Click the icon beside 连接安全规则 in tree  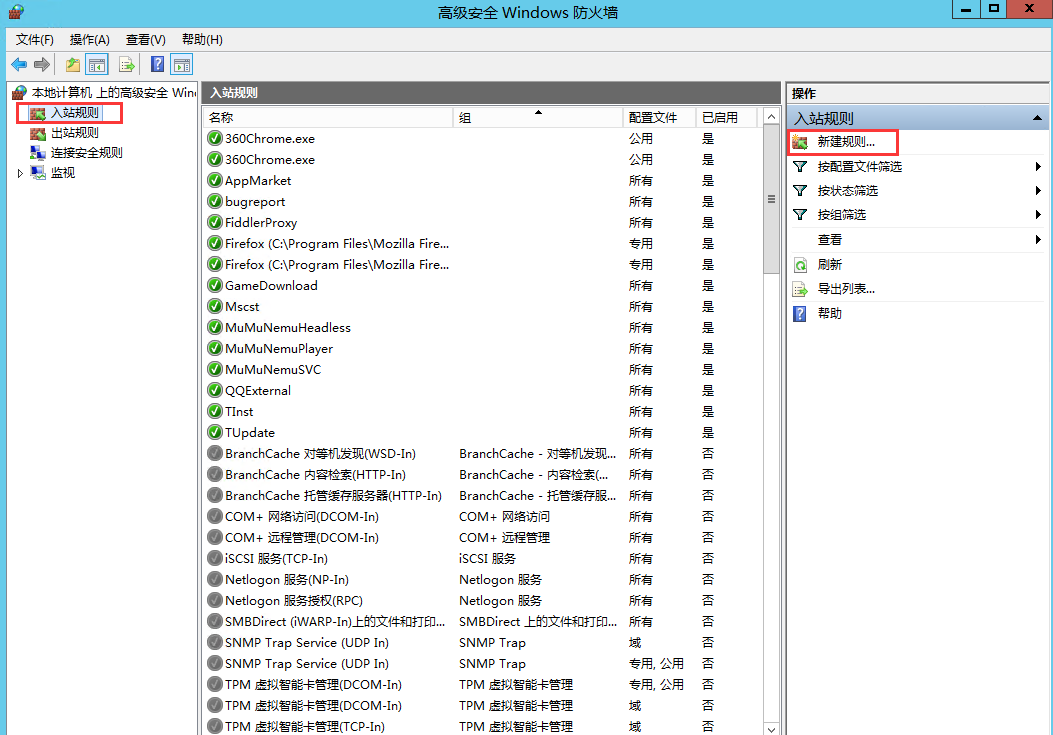[38, 153]
